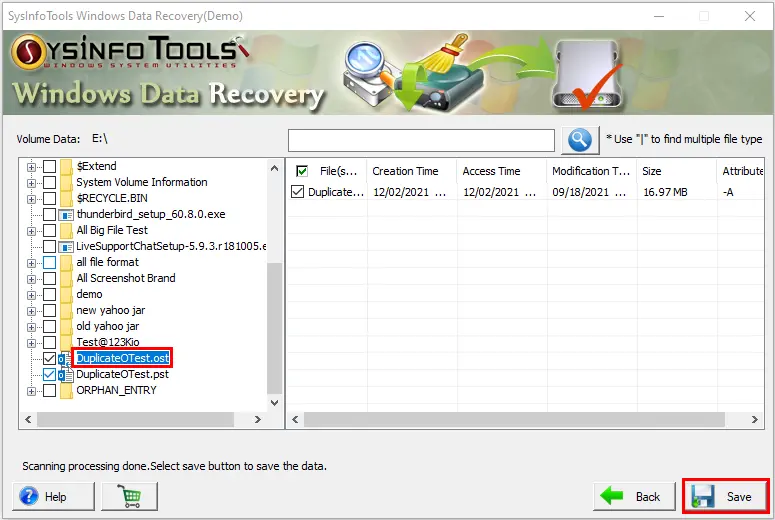Image resolution: width=775 pixels, height=520 pixels.
Task: Expand the System Volume Information node
Action: click(x=31, y=183)
